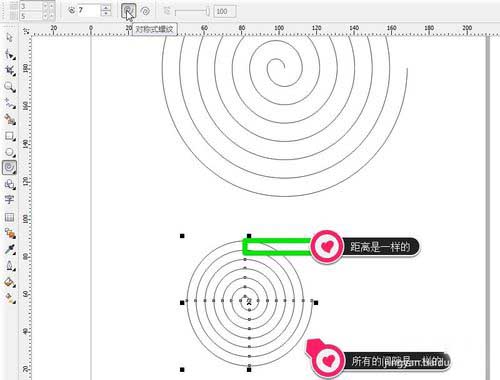Click left-middle selection handle of small spiral
500x380 pixels.
pyautogui.click(x=182, y=303)
